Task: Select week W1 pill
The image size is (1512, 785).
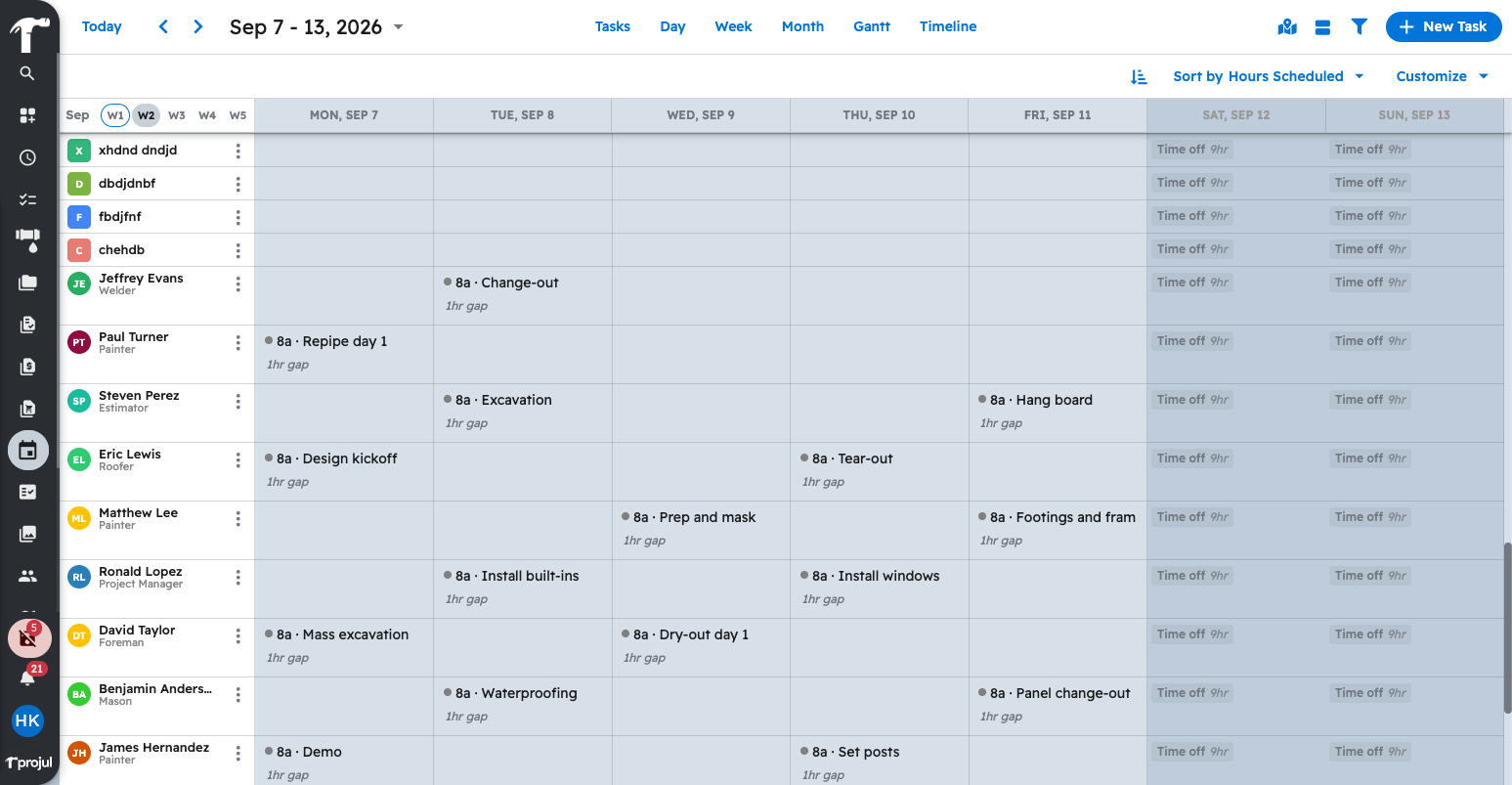Action: click(x=115, y=115)
